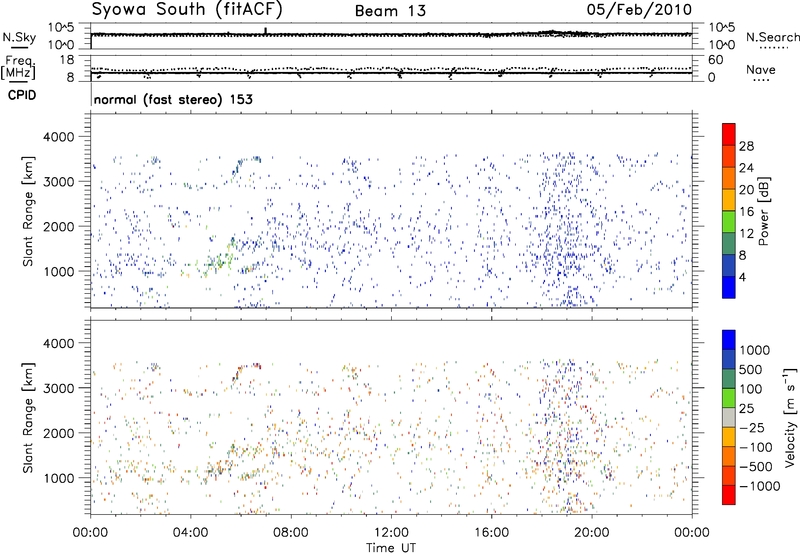Click the "−25" label on Velocity colorbar
Viewport: 800px width, 554px height.
752,427
